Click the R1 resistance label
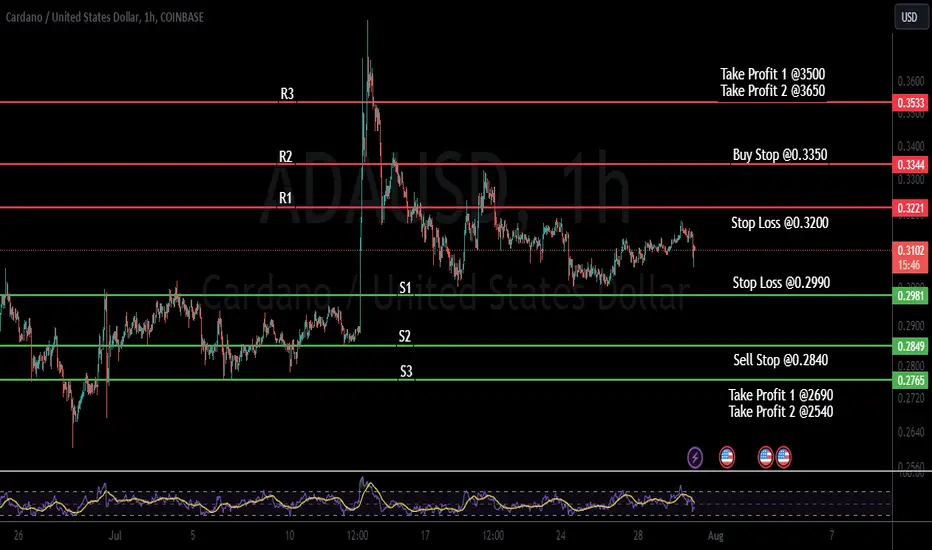This screenshot has height=550, width=932. pos(286,197)
